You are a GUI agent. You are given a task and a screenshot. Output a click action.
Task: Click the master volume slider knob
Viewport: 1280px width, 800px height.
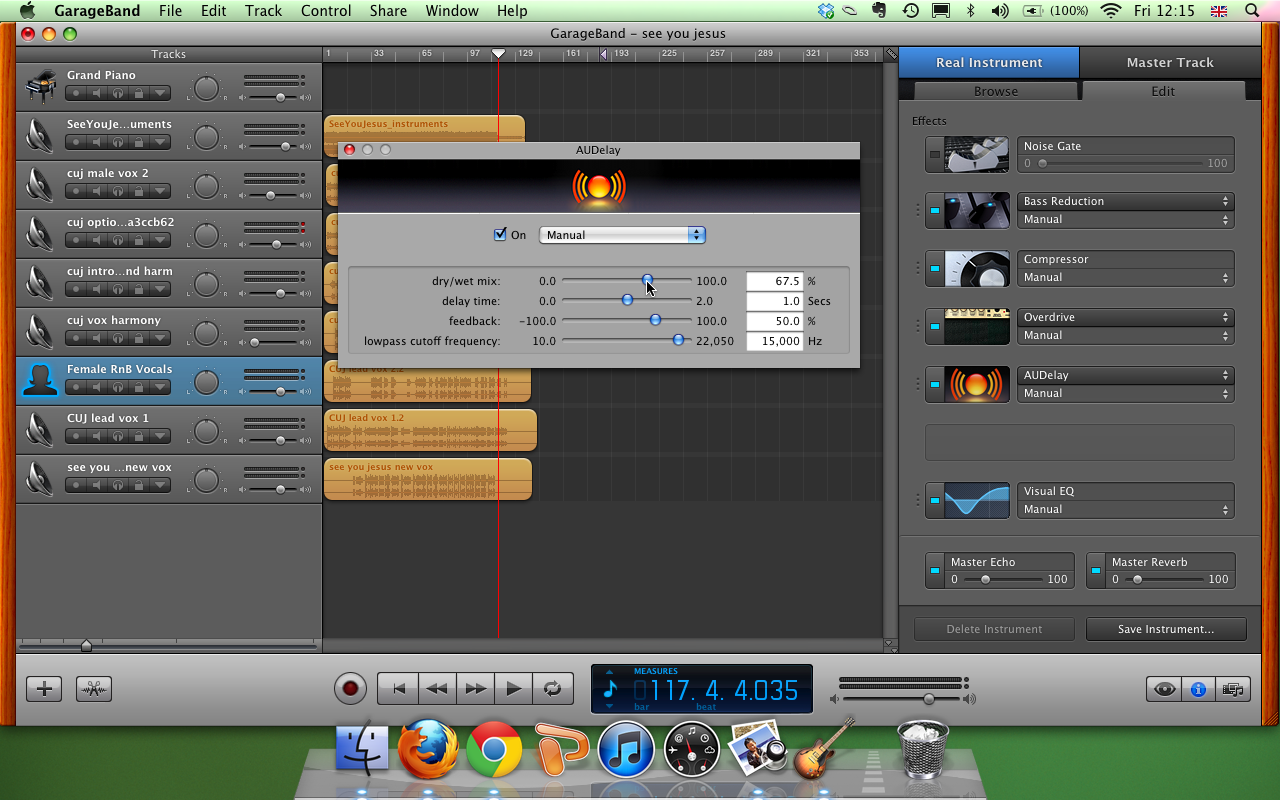pyautogui.click(x=929, y=699)
